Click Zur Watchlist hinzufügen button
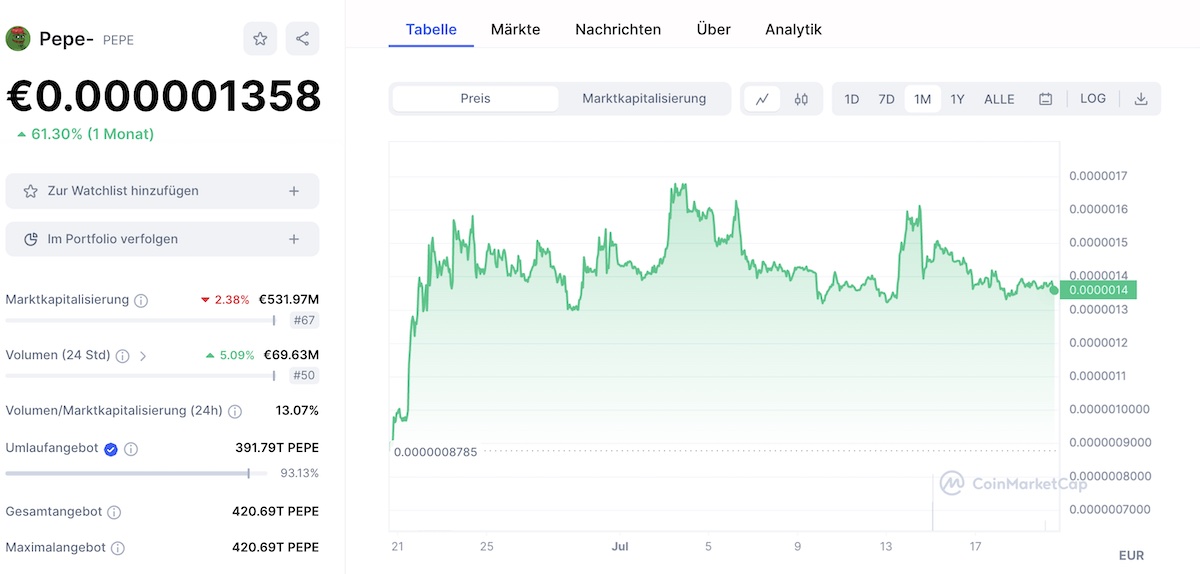Viewport: 1200px width, 574px height. tap(162, 191)
